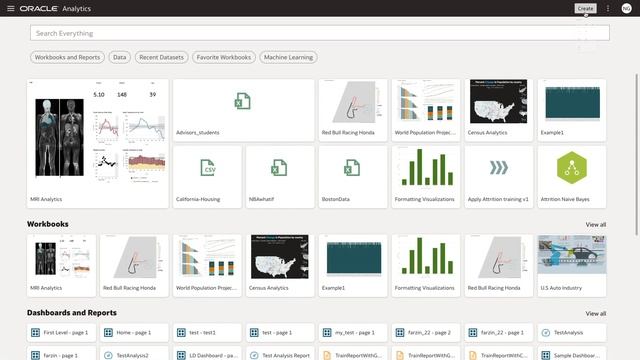Click the NBAwhatif label
640x360 pixels.
pyautogui.click(x=261, y=199)
